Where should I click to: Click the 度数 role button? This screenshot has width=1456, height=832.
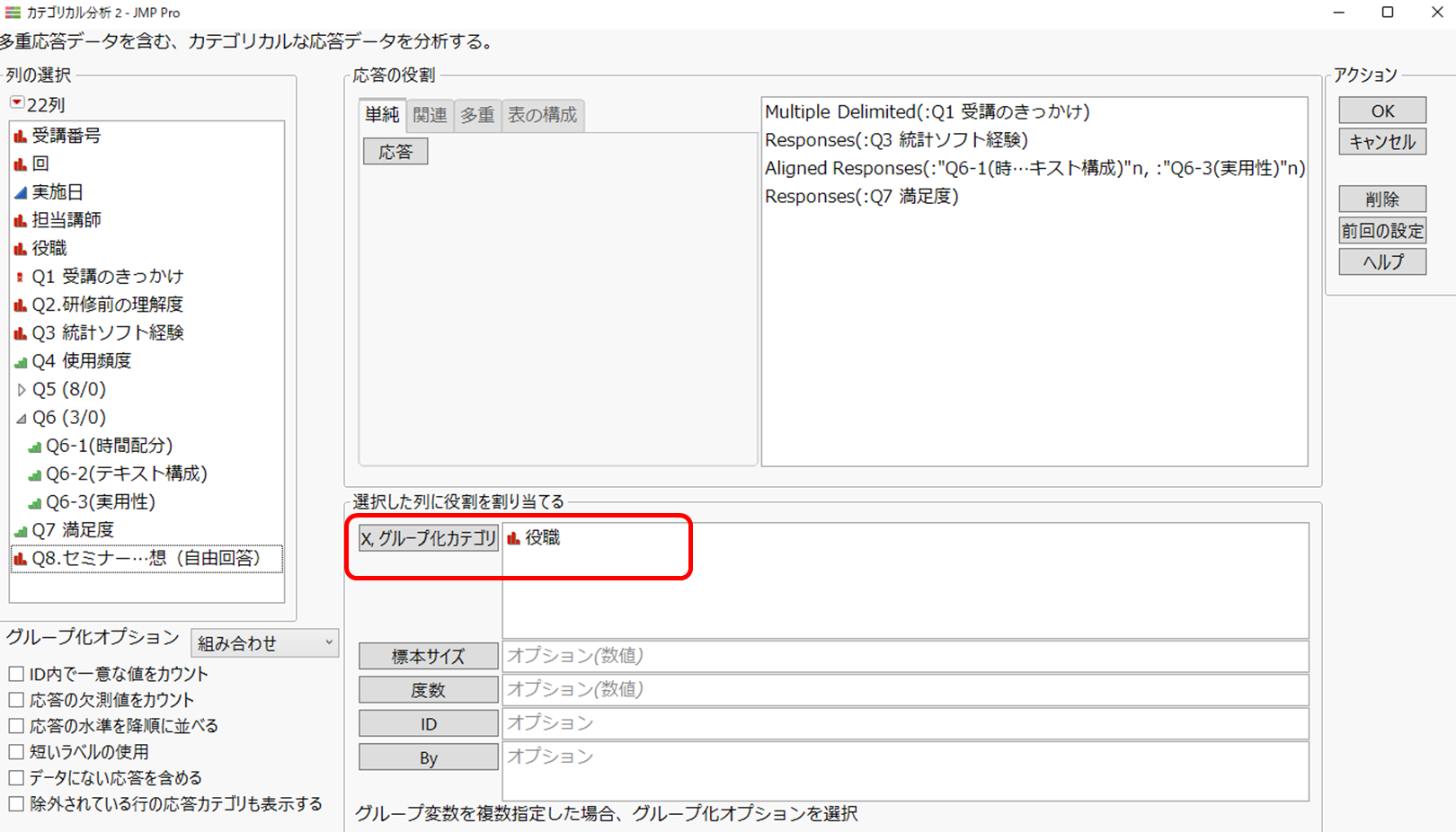click(429, 690)
